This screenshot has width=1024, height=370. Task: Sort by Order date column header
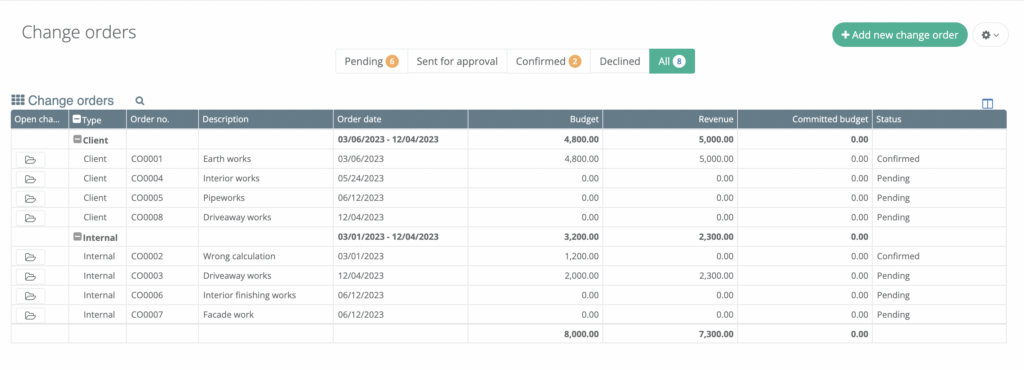tap(400, 119)
